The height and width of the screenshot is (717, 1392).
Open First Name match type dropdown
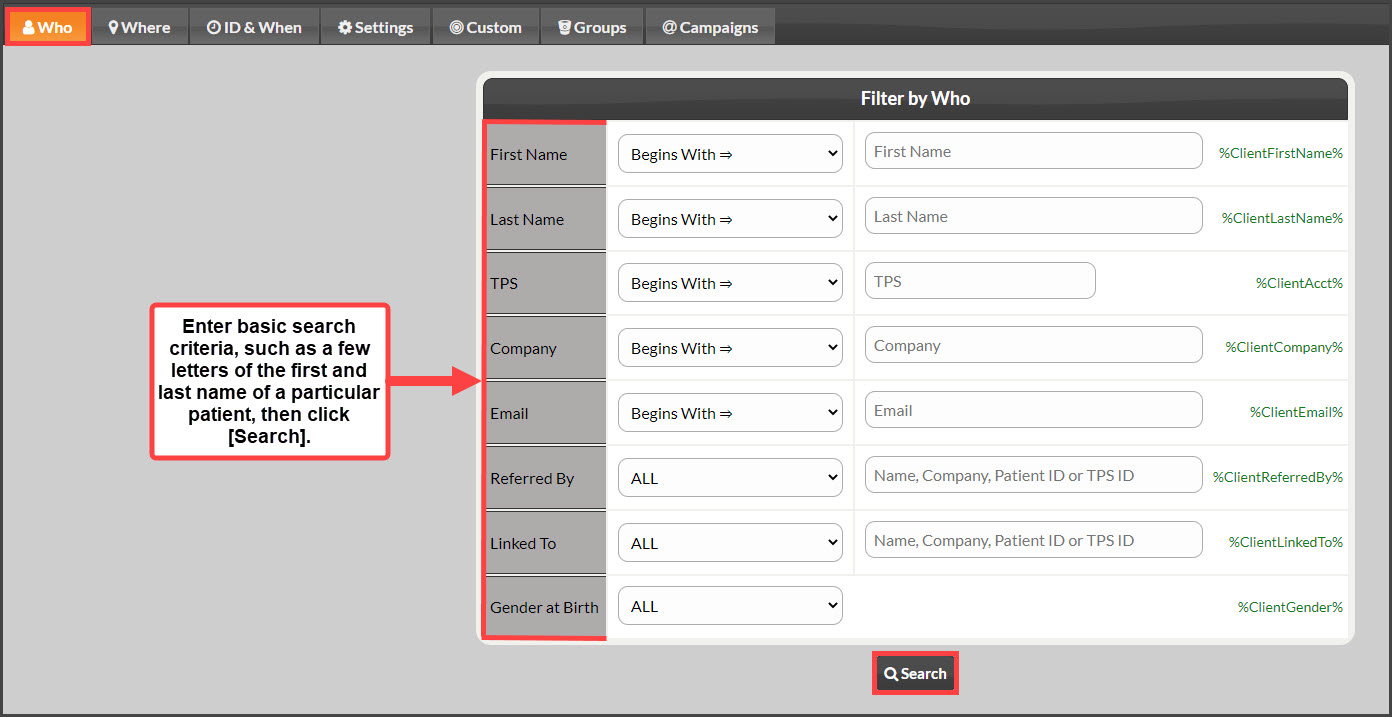click(x=730, y=154)
